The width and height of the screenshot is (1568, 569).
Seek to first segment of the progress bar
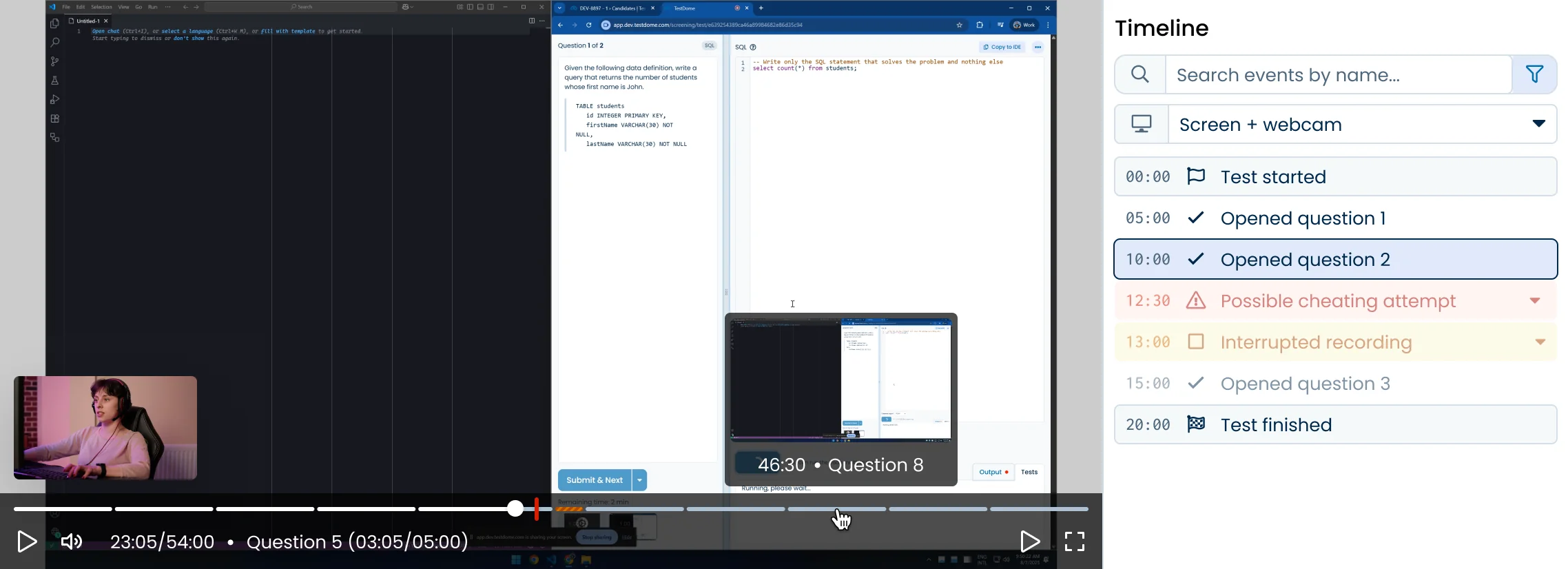click(63, 509)
